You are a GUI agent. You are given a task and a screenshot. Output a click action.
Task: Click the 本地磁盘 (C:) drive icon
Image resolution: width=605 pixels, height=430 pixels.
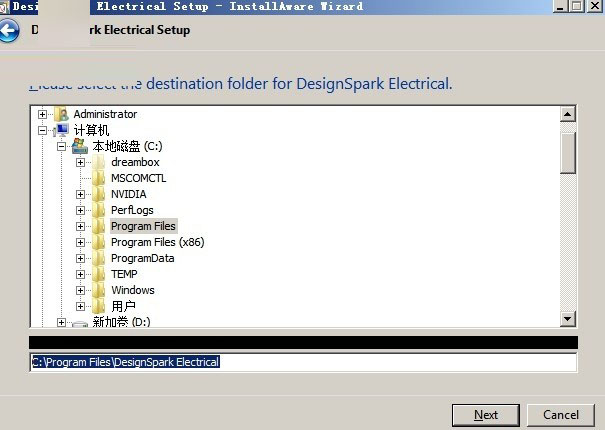[80, 146]
